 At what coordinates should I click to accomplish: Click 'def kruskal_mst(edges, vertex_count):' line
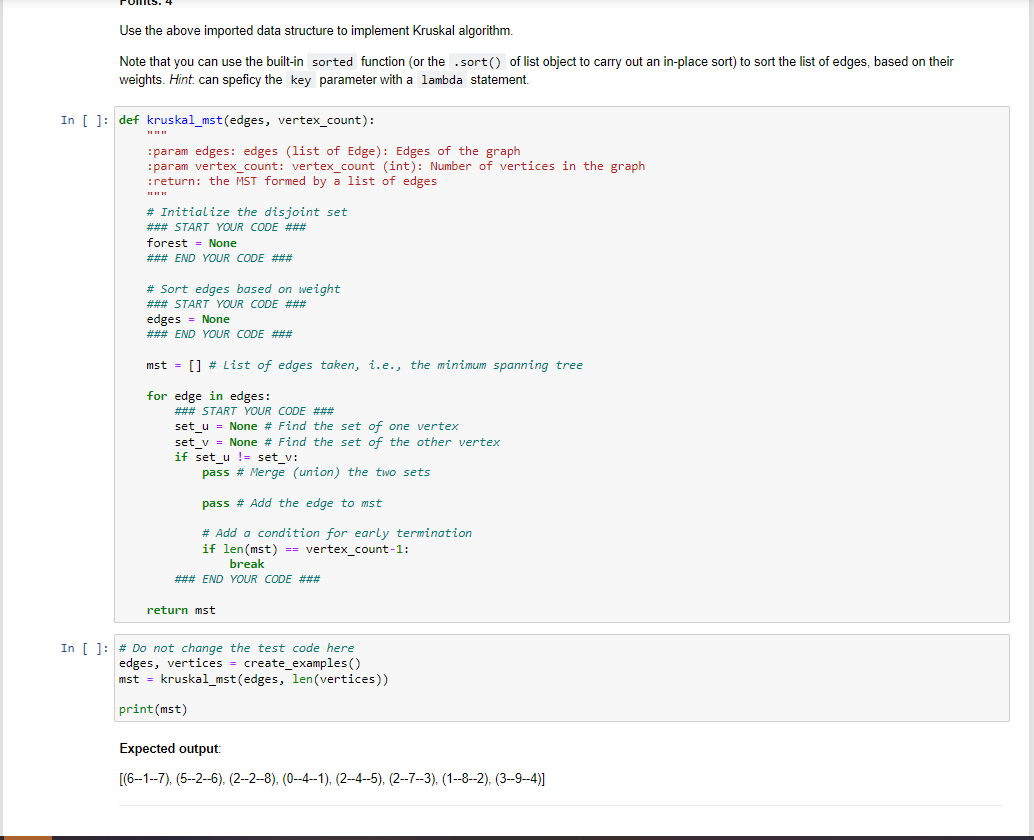tap(247, 120)
